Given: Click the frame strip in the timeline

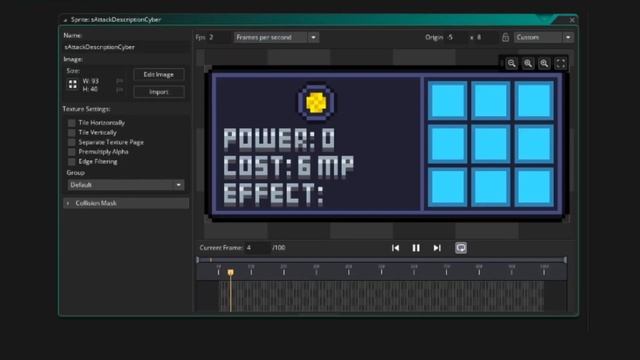Looking at the screenshot, I should point(382,296).
